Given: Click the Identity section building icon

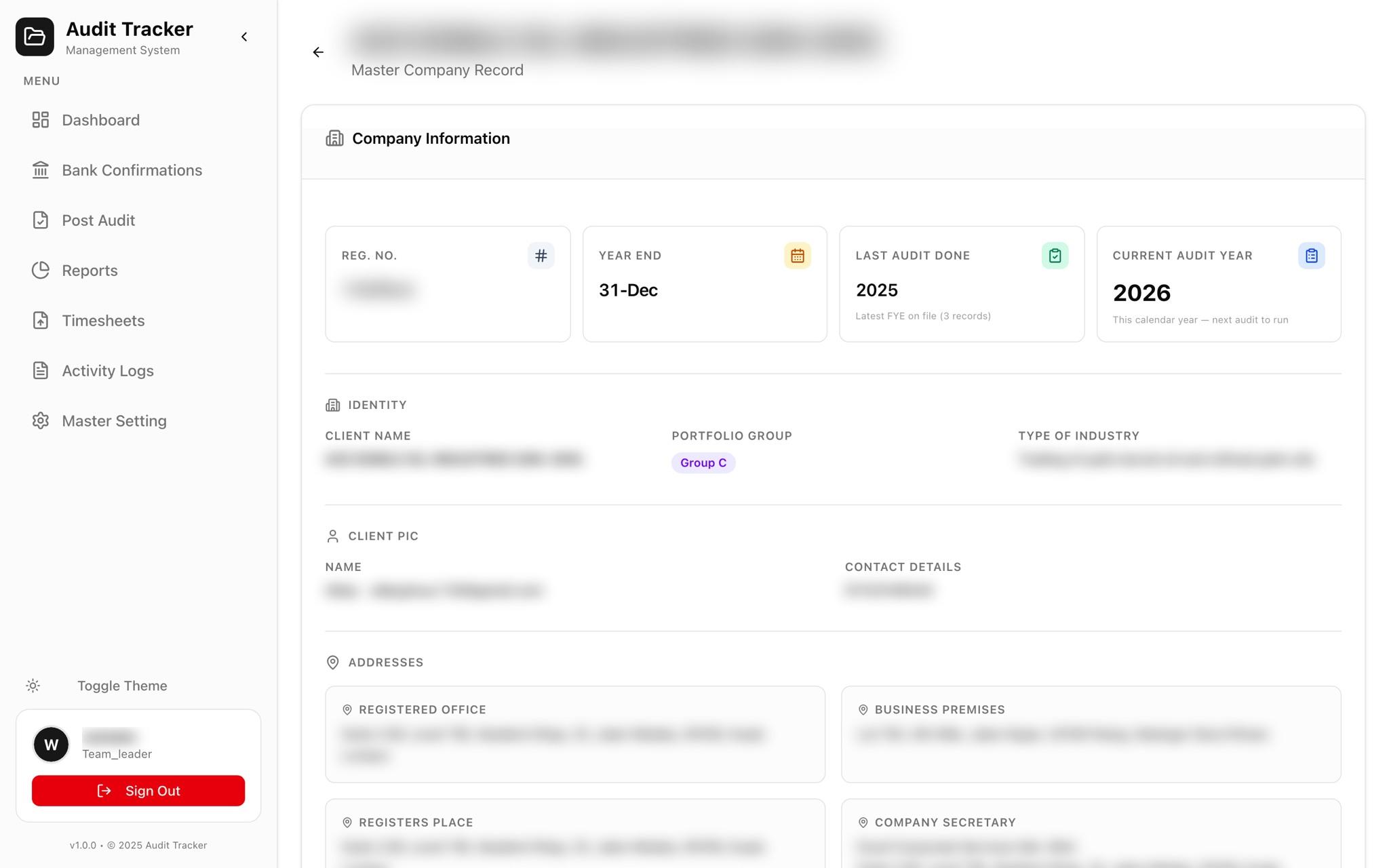Looking at the screenshot, I should [x=332, y=405].
